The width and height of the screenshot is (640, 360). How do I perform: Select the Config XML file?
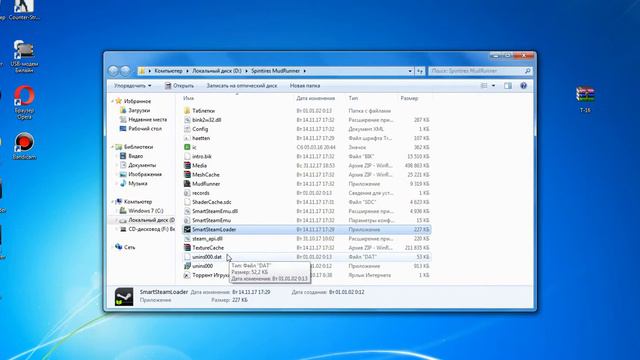[306, 129]
